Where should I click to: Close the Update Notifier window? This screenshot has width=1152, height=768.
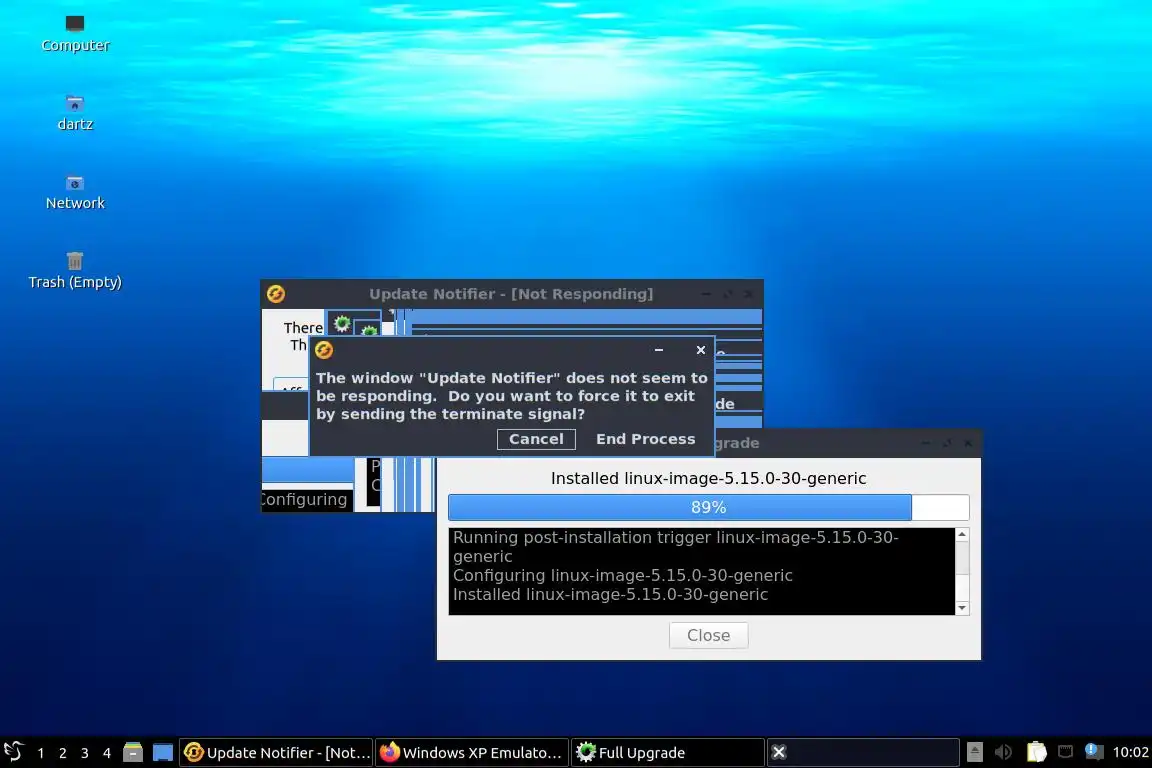[x=748, y=294]
